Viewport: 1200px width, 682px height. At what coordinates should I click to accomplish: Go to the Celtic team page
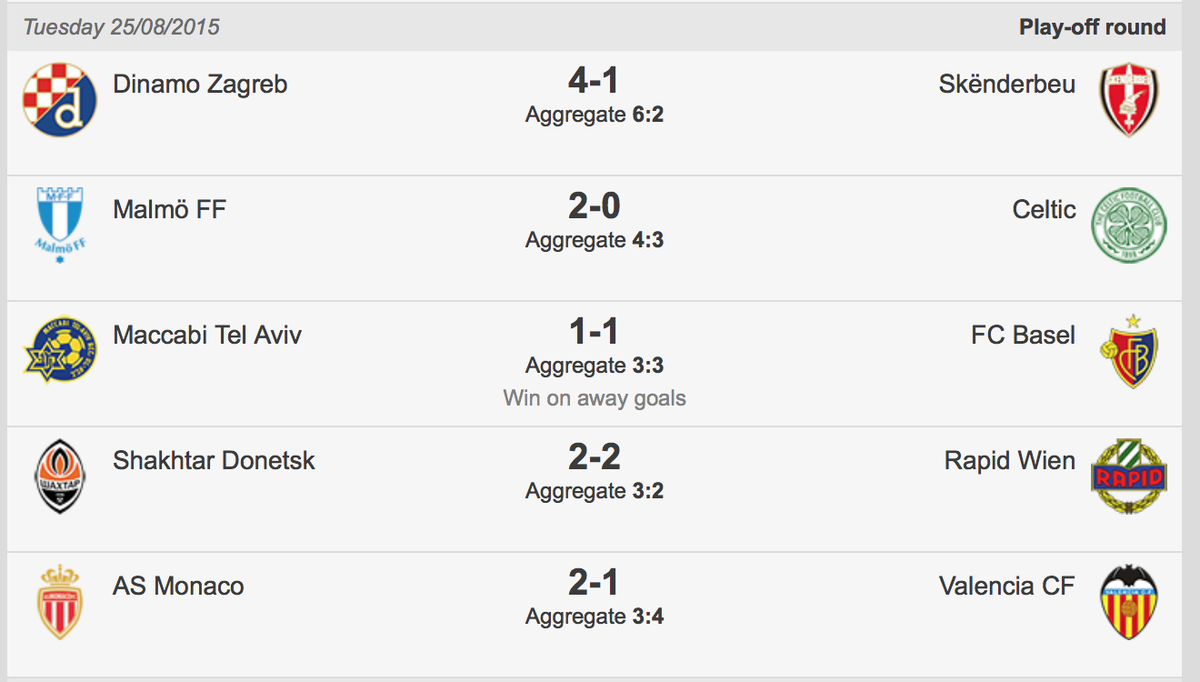click(x=1044, y=210)
